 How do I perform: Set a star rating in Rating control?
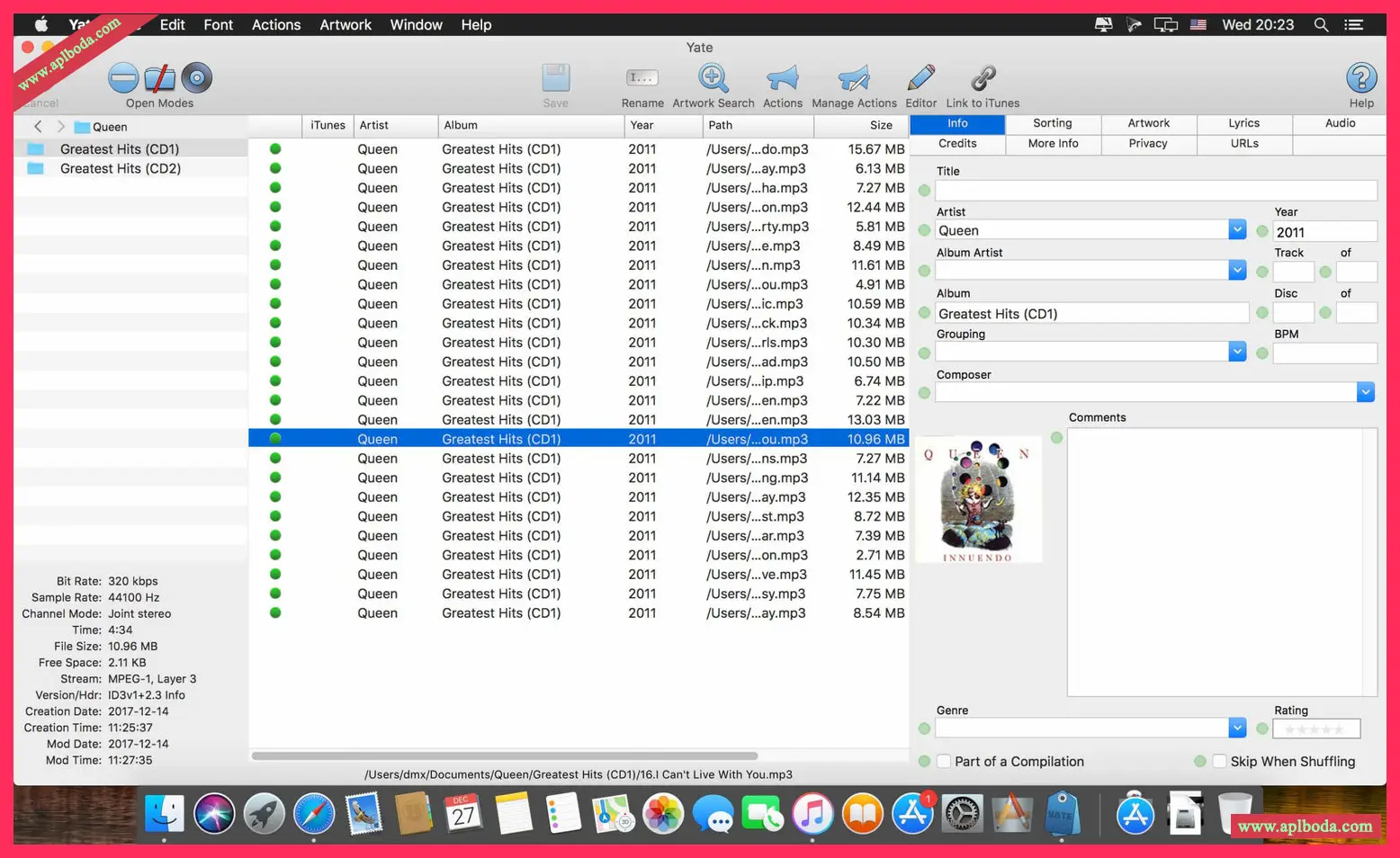[x=1315, y=728]
